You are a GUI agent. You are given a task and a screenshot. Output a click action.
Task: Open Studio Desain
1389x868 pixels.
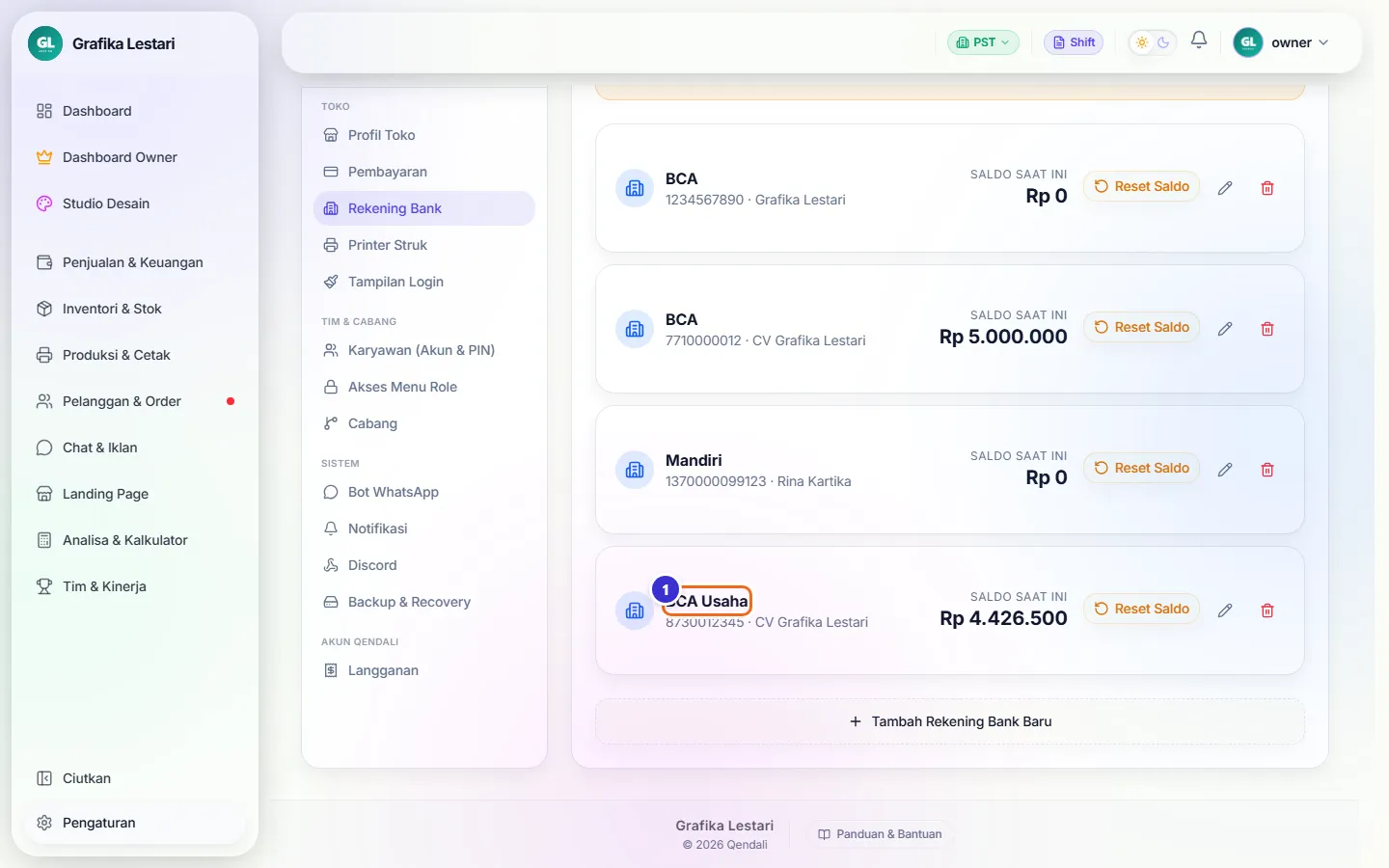(135, 203)
